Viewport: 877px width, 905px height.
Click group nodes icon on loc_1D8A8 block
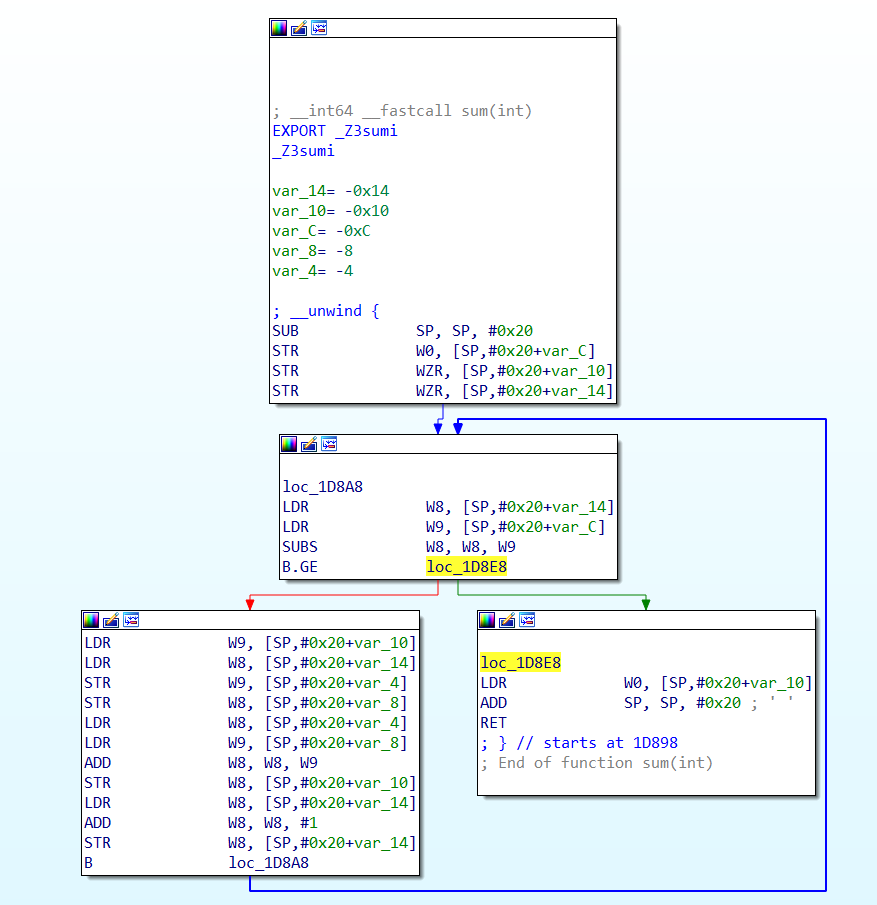pos(329,444)
